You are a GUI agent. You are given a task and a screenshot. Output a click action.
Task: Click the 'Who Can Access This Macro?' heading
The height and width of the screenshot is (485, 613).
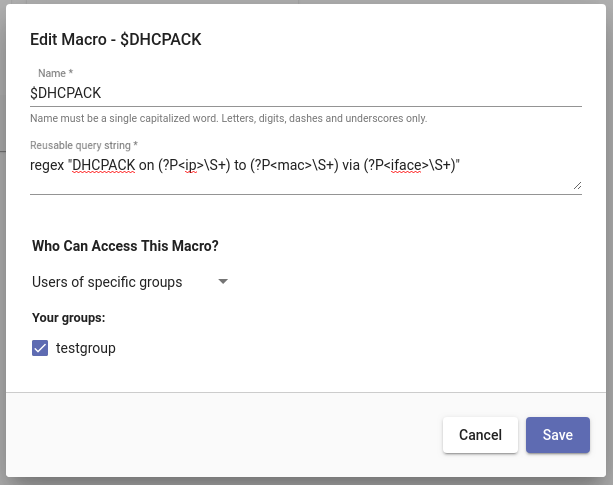pyautogui.click(x=125, y=246)
